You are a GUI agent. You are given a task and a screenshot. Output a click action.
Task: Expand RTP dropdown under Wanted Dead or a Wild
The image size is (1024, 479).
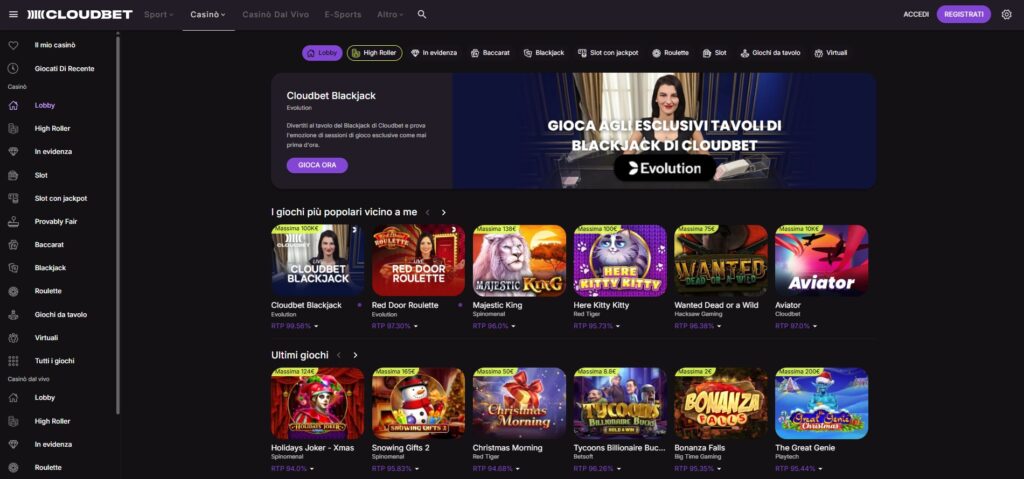tap(718, 325)
